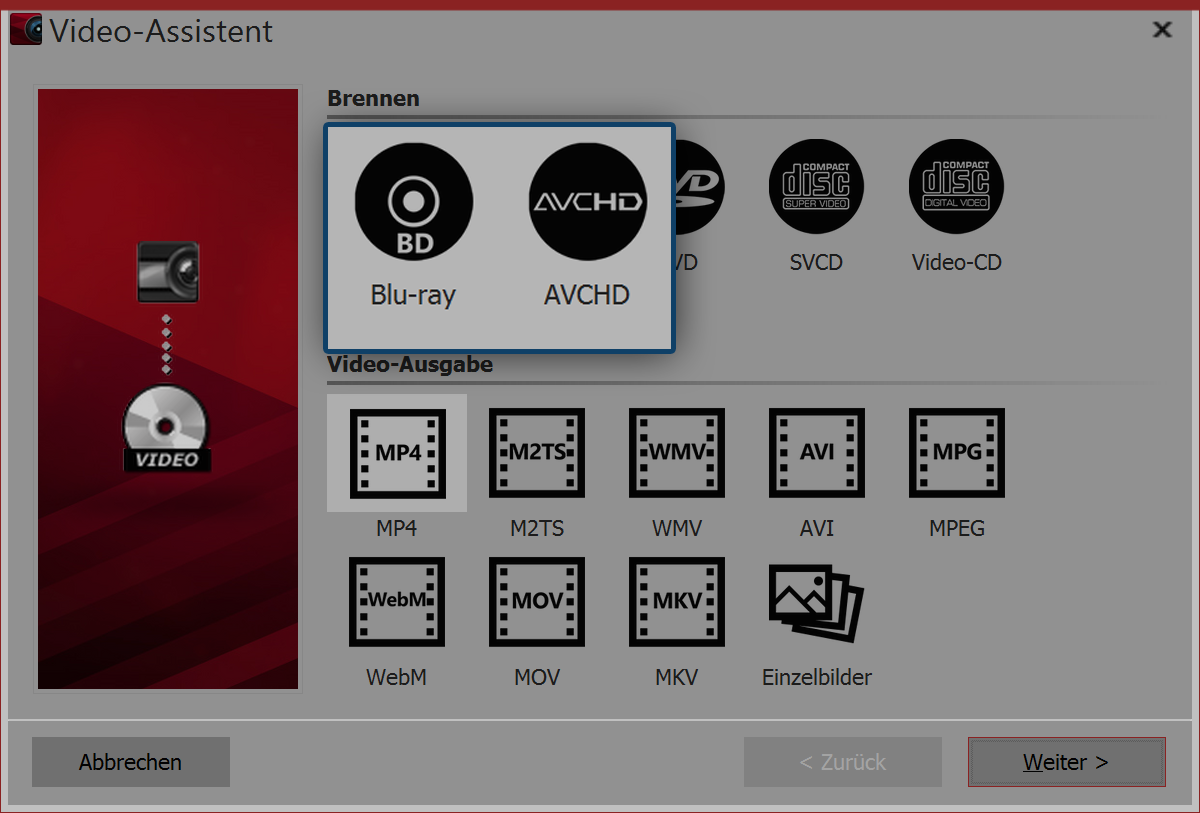Click the disabled Zurück button
1200x813 pixels.
click(x=842, y=762)
